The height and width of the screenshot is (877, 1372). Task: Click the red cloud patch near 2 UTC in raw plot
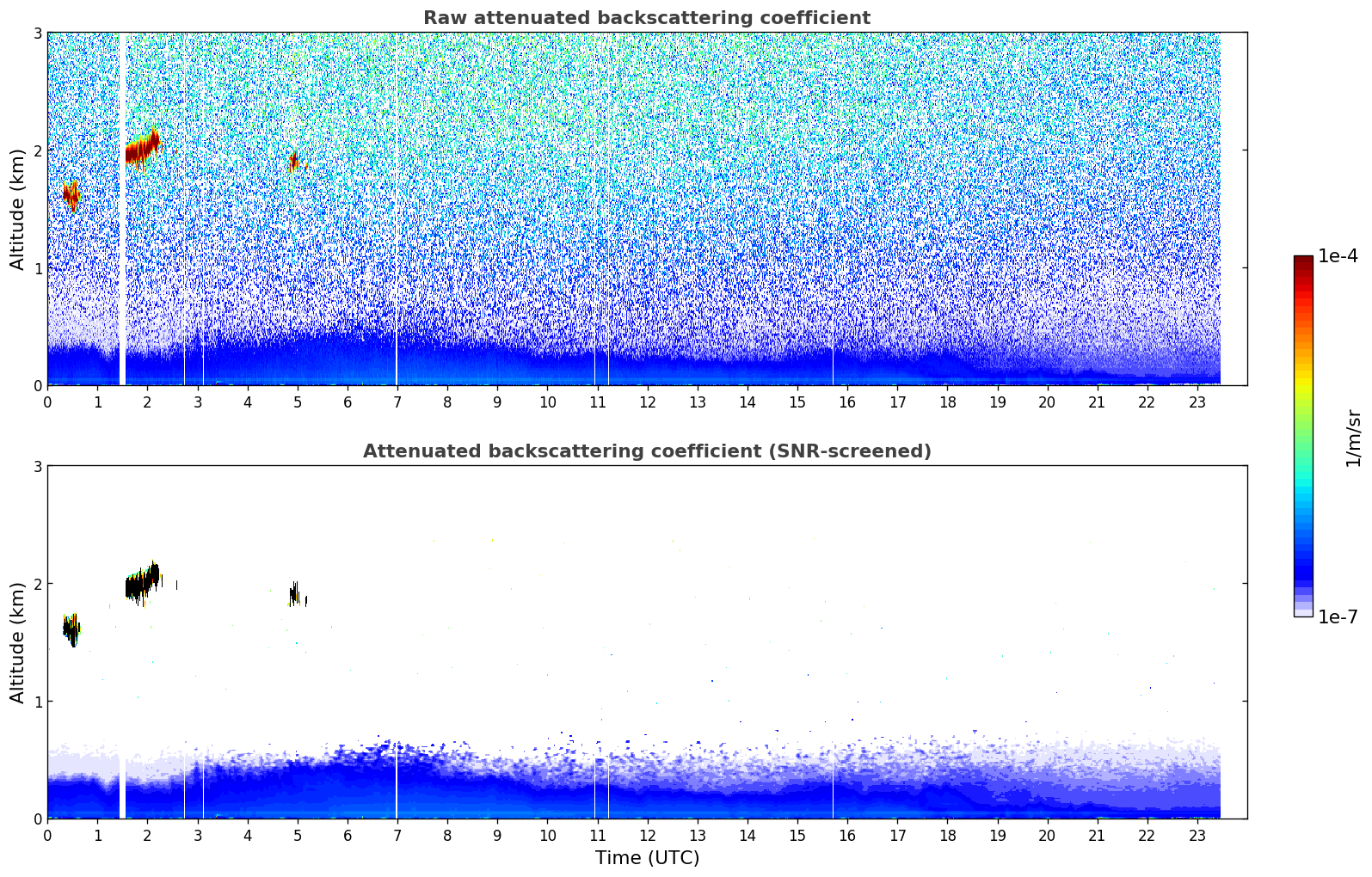[143, 150]
